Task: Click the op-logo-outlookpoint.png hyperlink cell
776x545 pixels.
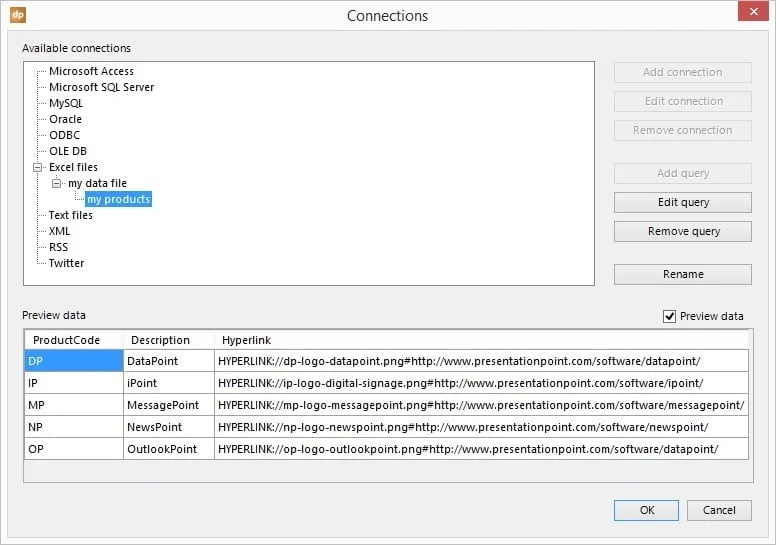Action: (481, 449)
